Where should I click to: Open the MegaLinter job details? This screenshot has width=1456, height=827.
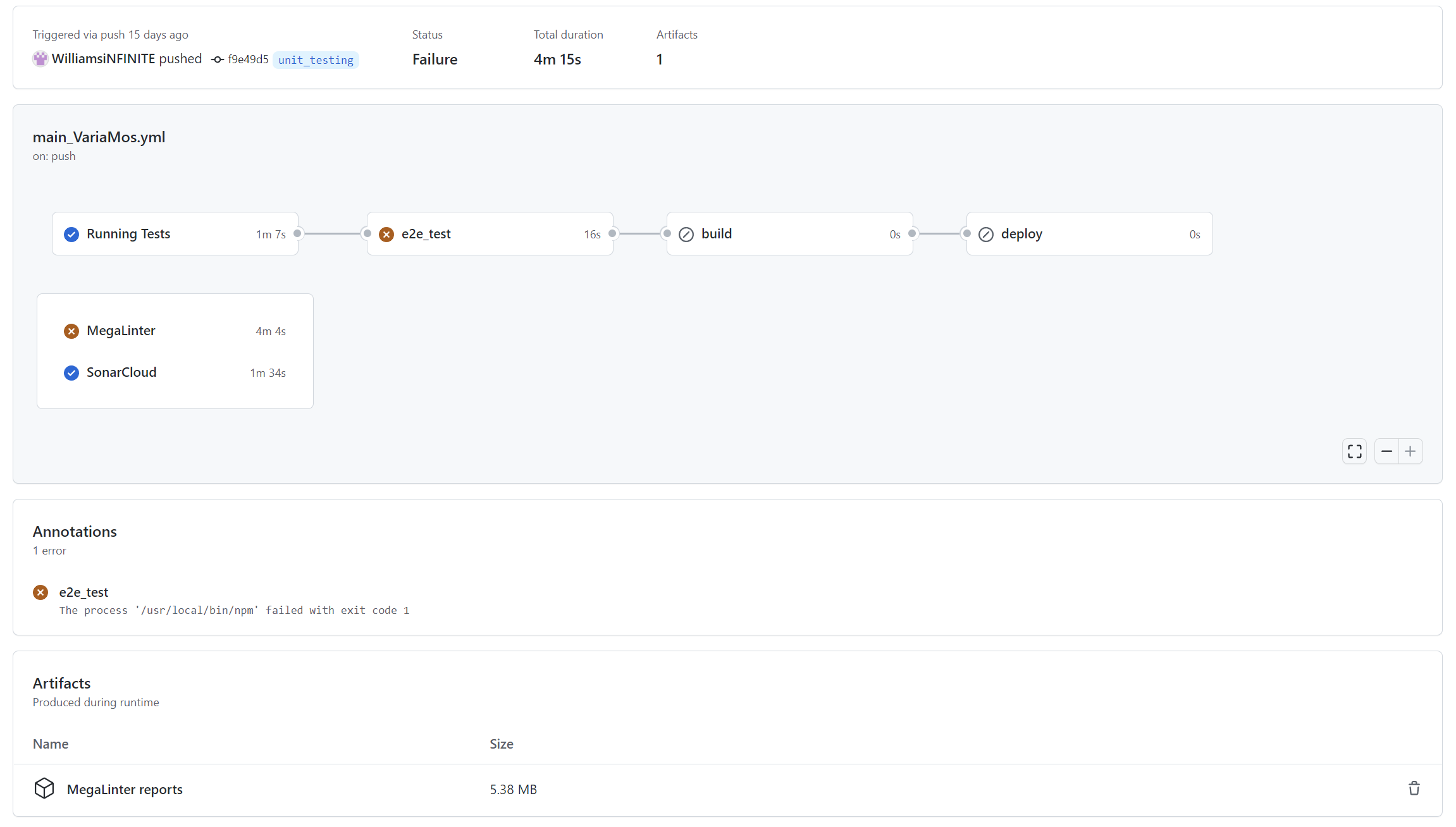pos(121,331)
